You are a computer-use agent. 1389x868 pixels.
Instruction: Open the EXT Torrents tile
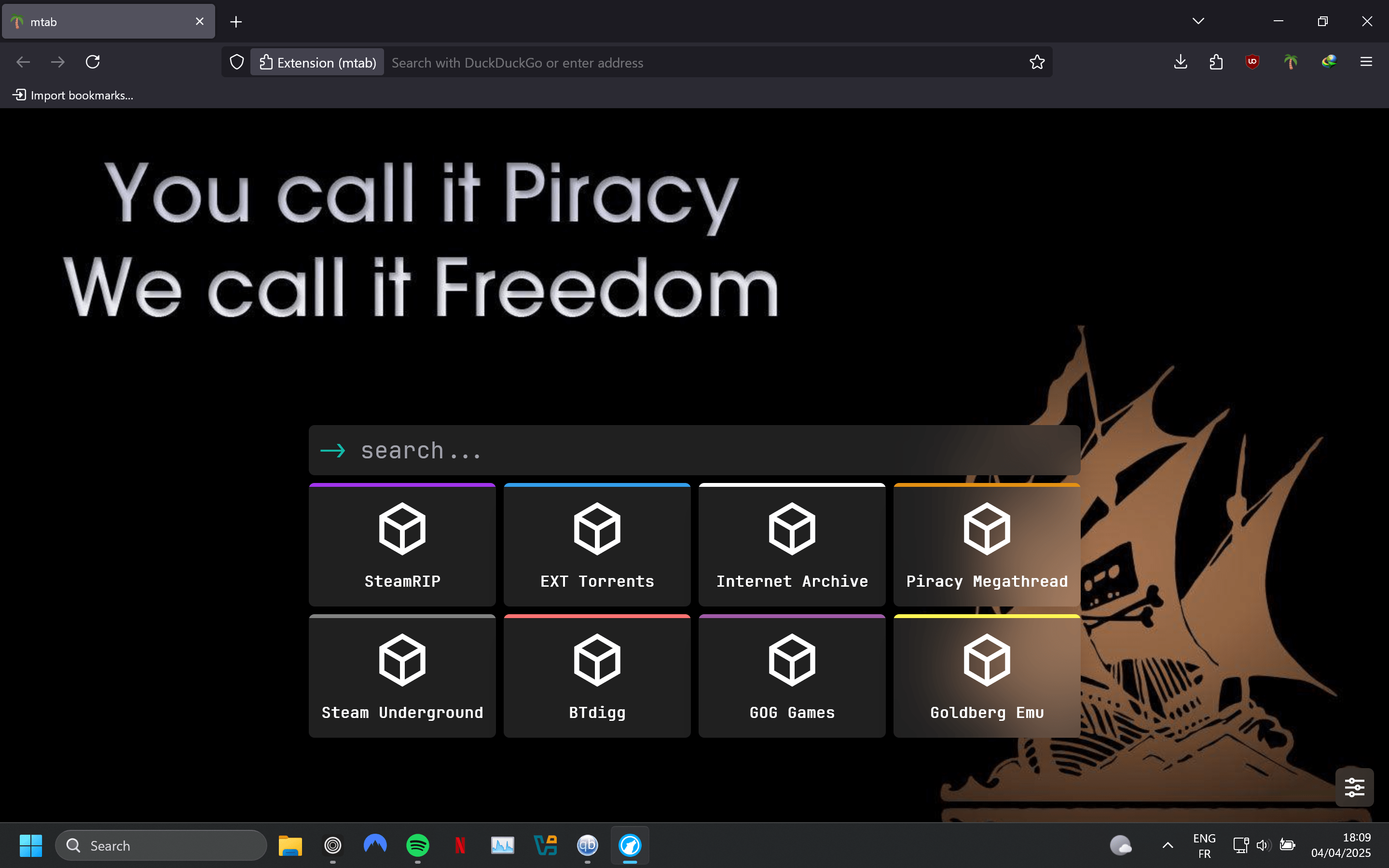(596, 545)
